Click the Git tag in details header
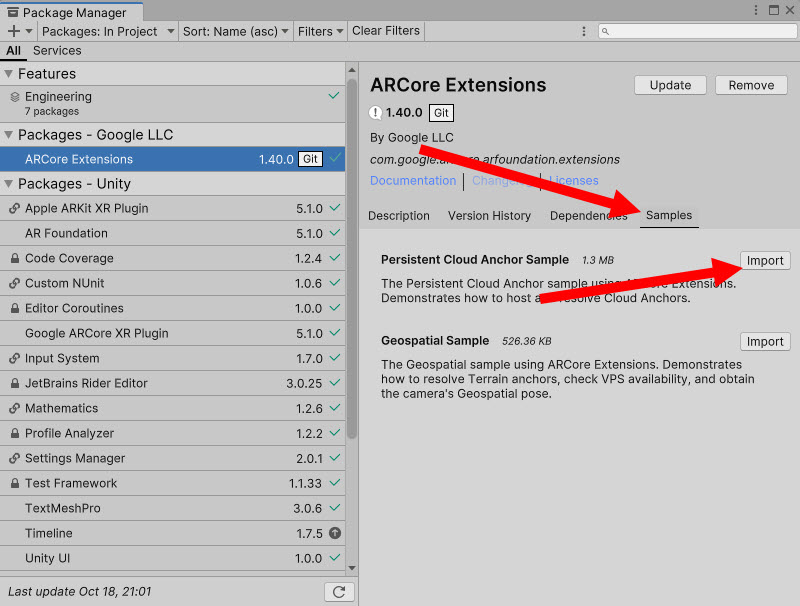This screenshot has width=800, height=606. coord(441,113)
